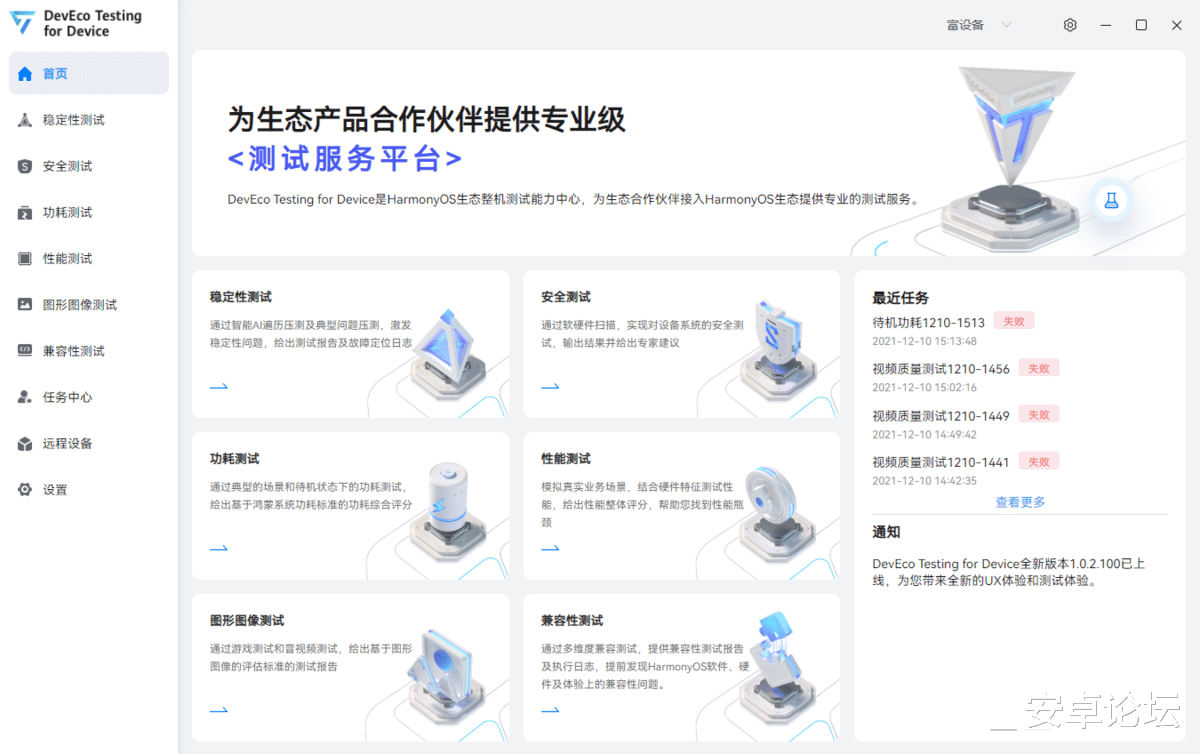1200x754 pixels.
Task: Select 首页 in the sidebar
Action: tap(89, 73)
